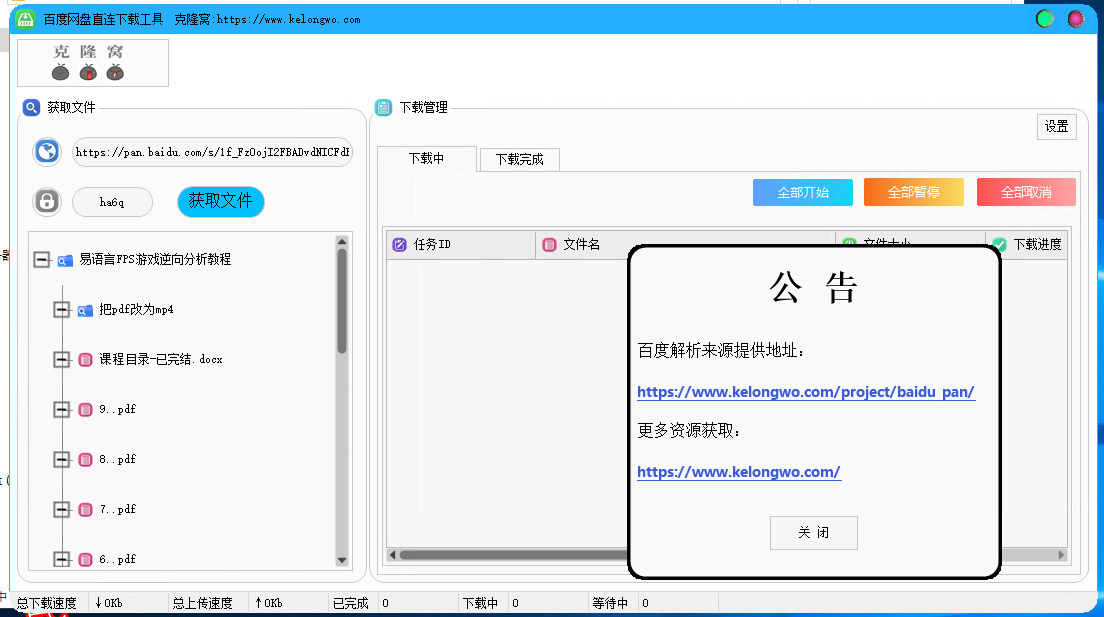
Task: Click the download list scroll-right arrow
Action: (x=1061, y=555)
